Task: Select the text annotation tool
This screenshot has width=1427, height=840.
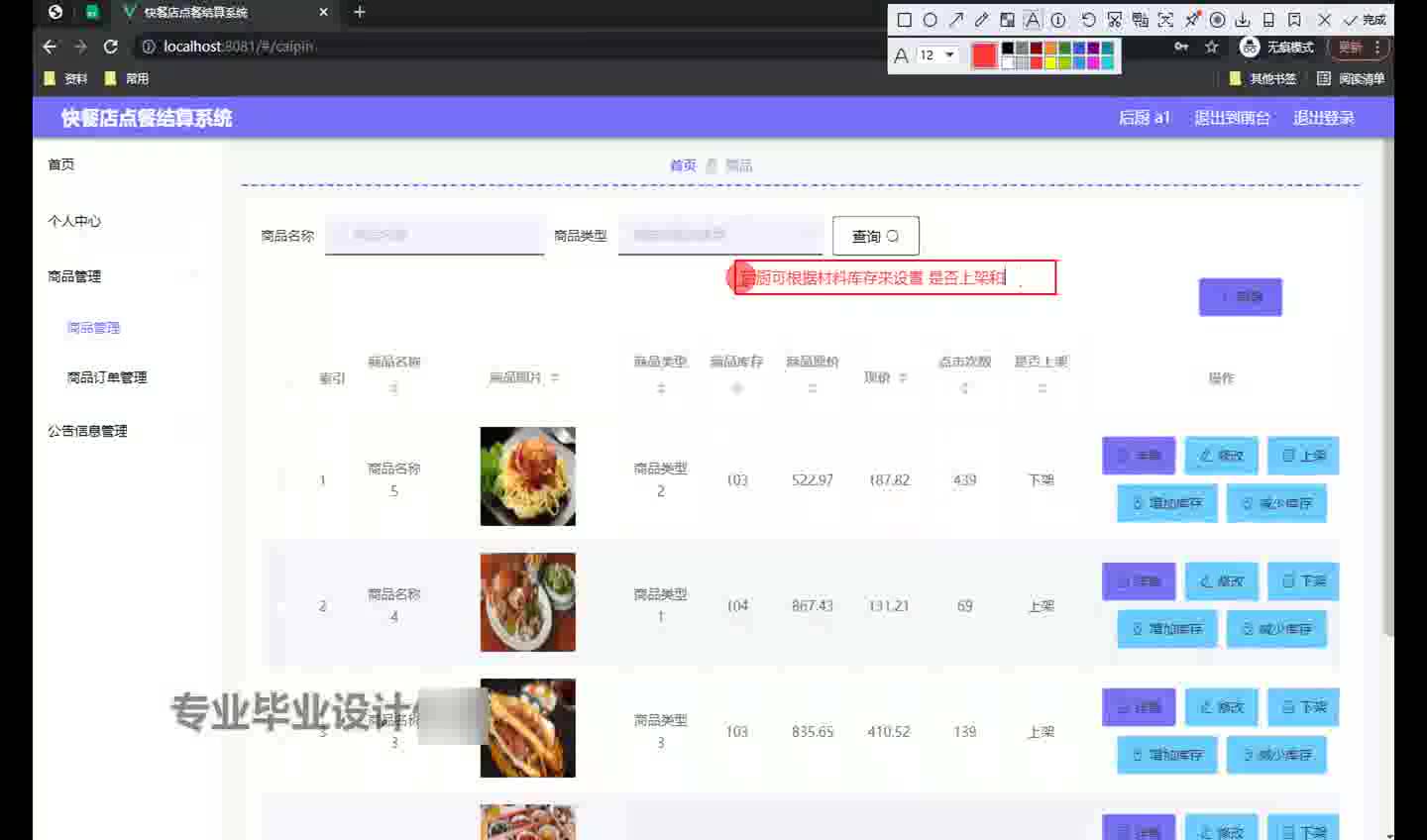Action: coord(1033,20)
